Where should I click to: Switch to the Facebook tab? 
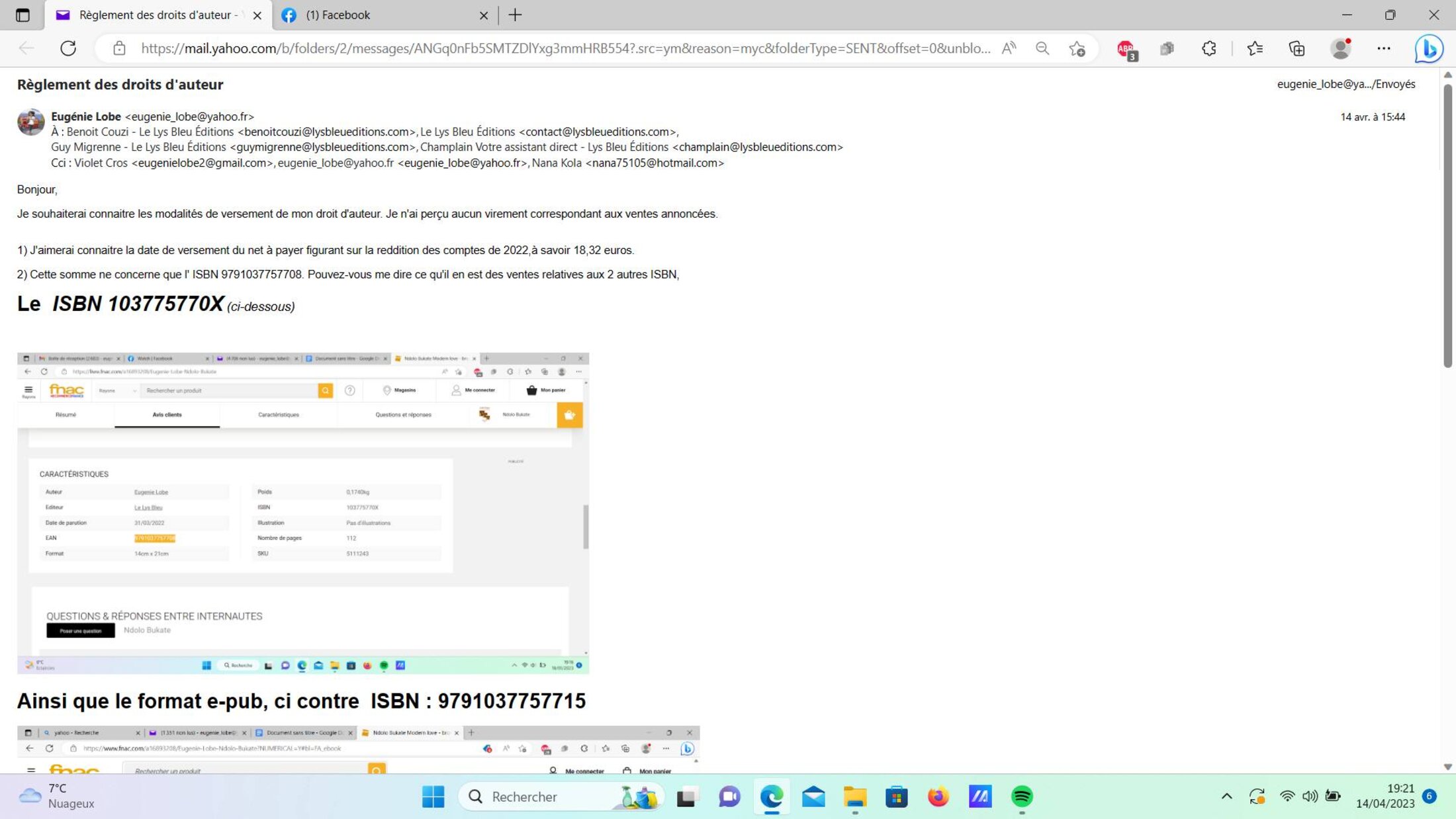click(x=385, y=15)
